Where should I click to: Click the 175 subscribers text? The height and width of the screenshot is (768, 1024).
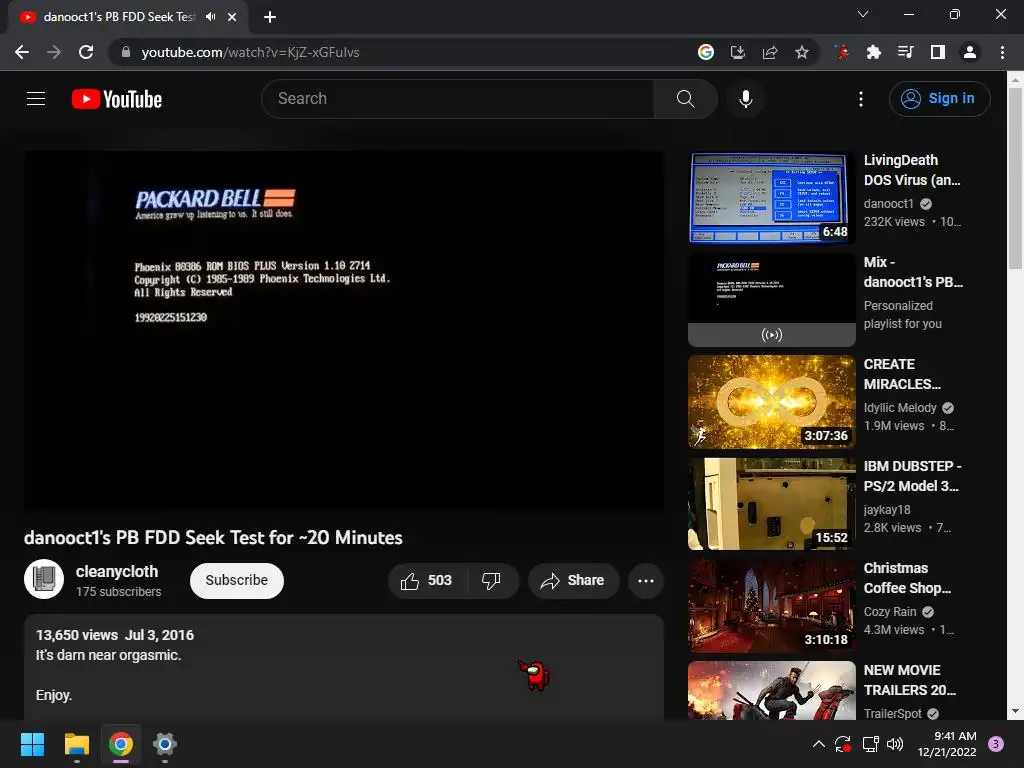(x=118, y=592)
